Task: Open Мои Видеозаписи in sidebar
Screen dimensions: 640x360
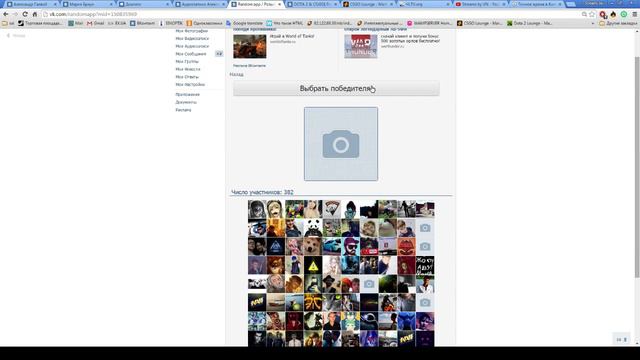Action: (x=192, y=38)
